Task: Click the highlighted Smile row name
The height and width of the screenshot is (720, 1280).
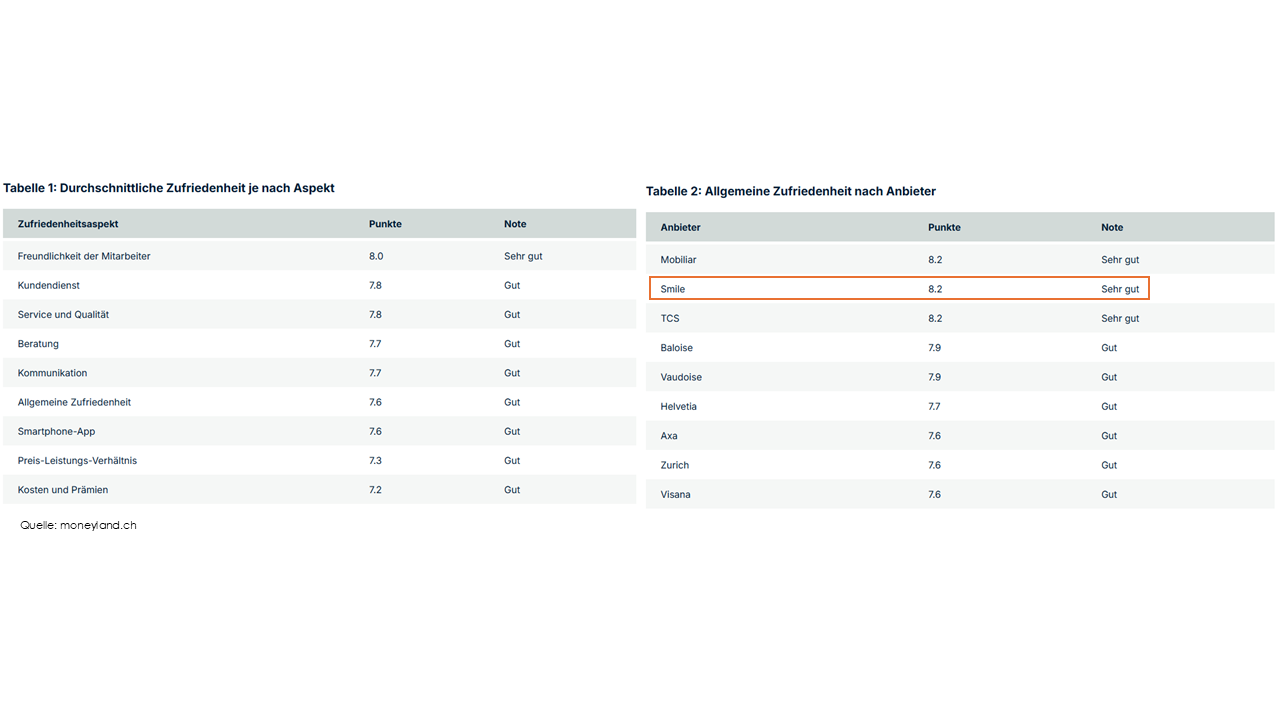Action: (673, 289)
